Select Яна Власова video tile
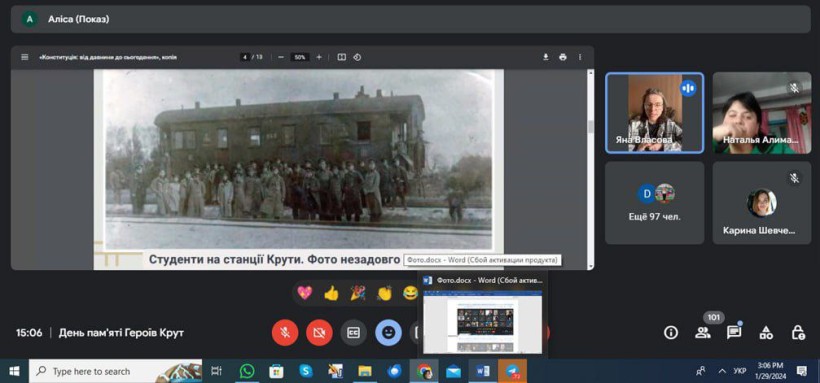 pos(655,112)
